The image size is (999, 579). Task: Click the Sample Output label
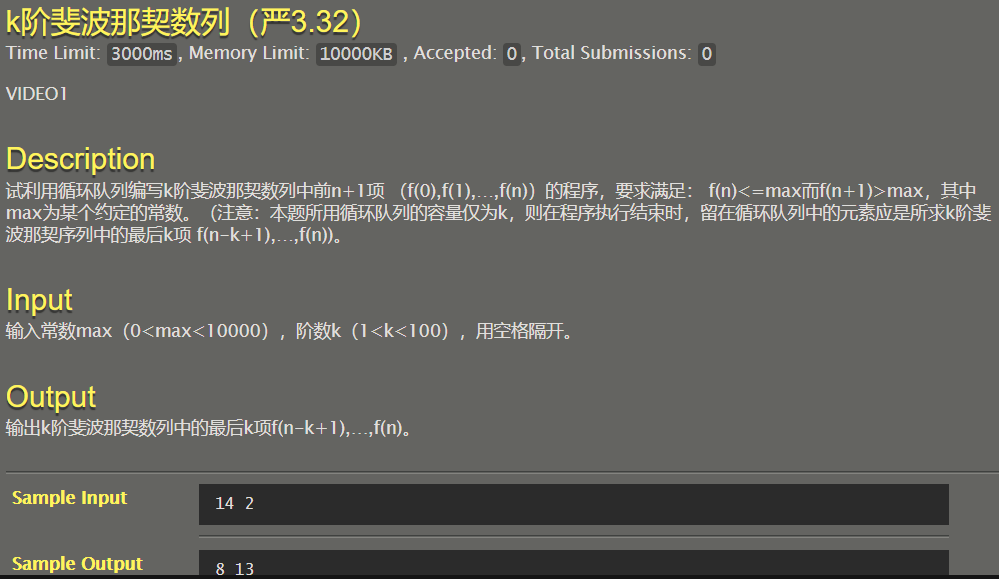(77, 564)
